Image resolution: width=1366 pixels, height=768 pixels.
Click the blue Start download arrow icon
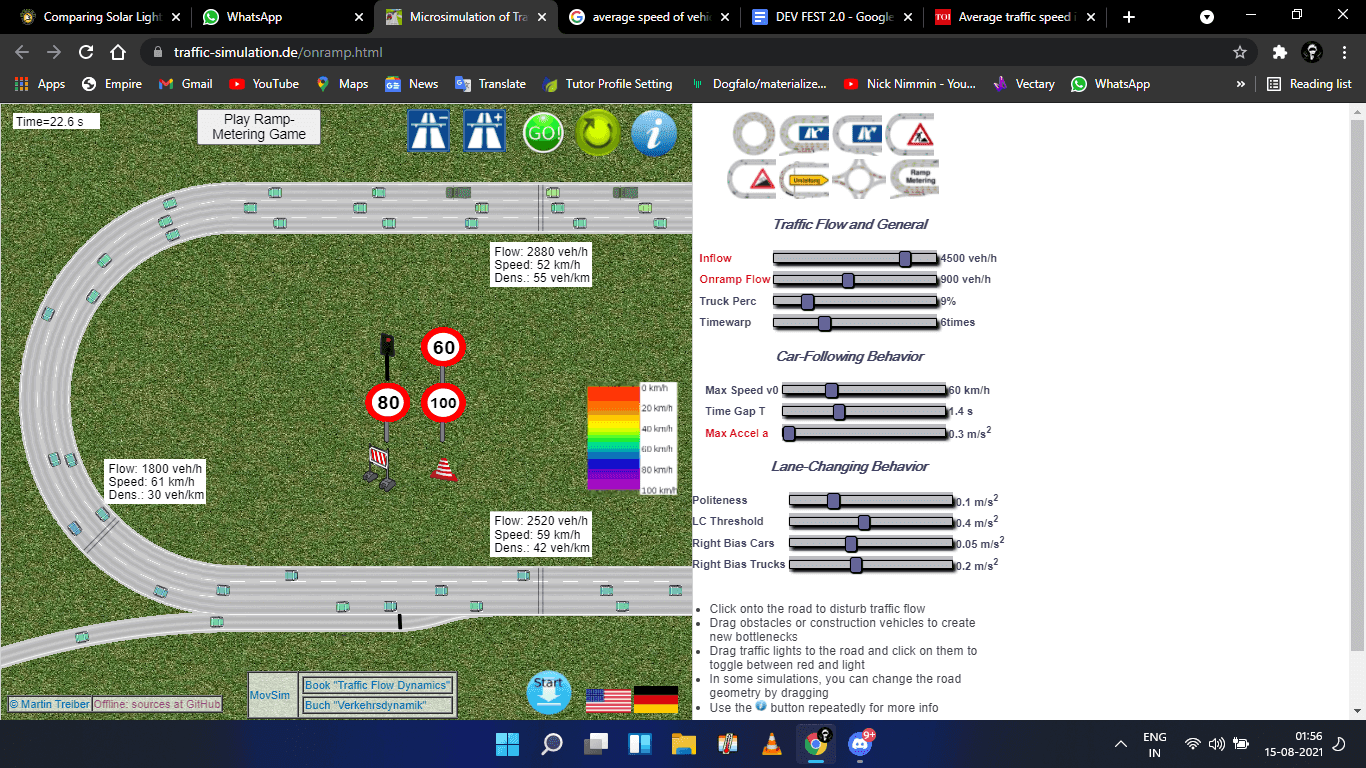point(549,693)
